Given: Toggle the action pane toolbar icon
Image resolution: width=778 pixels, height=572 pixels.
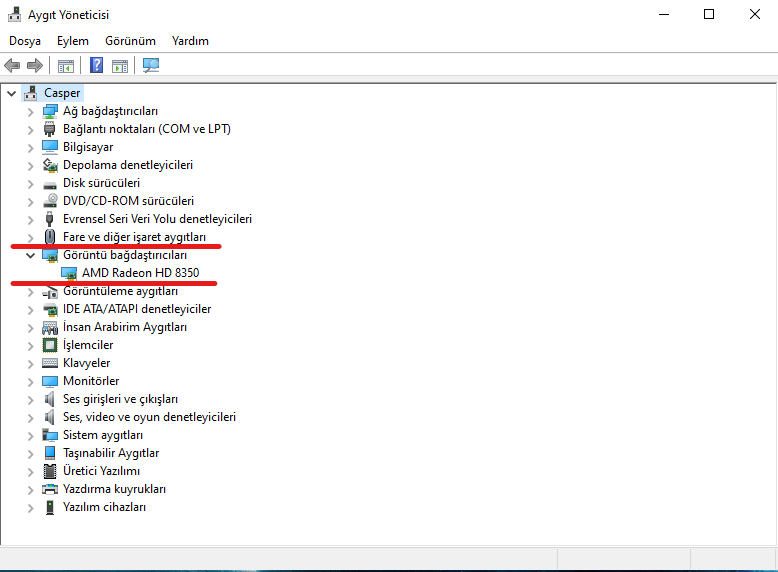Looking at the screenshot, I should coord(120,65).
